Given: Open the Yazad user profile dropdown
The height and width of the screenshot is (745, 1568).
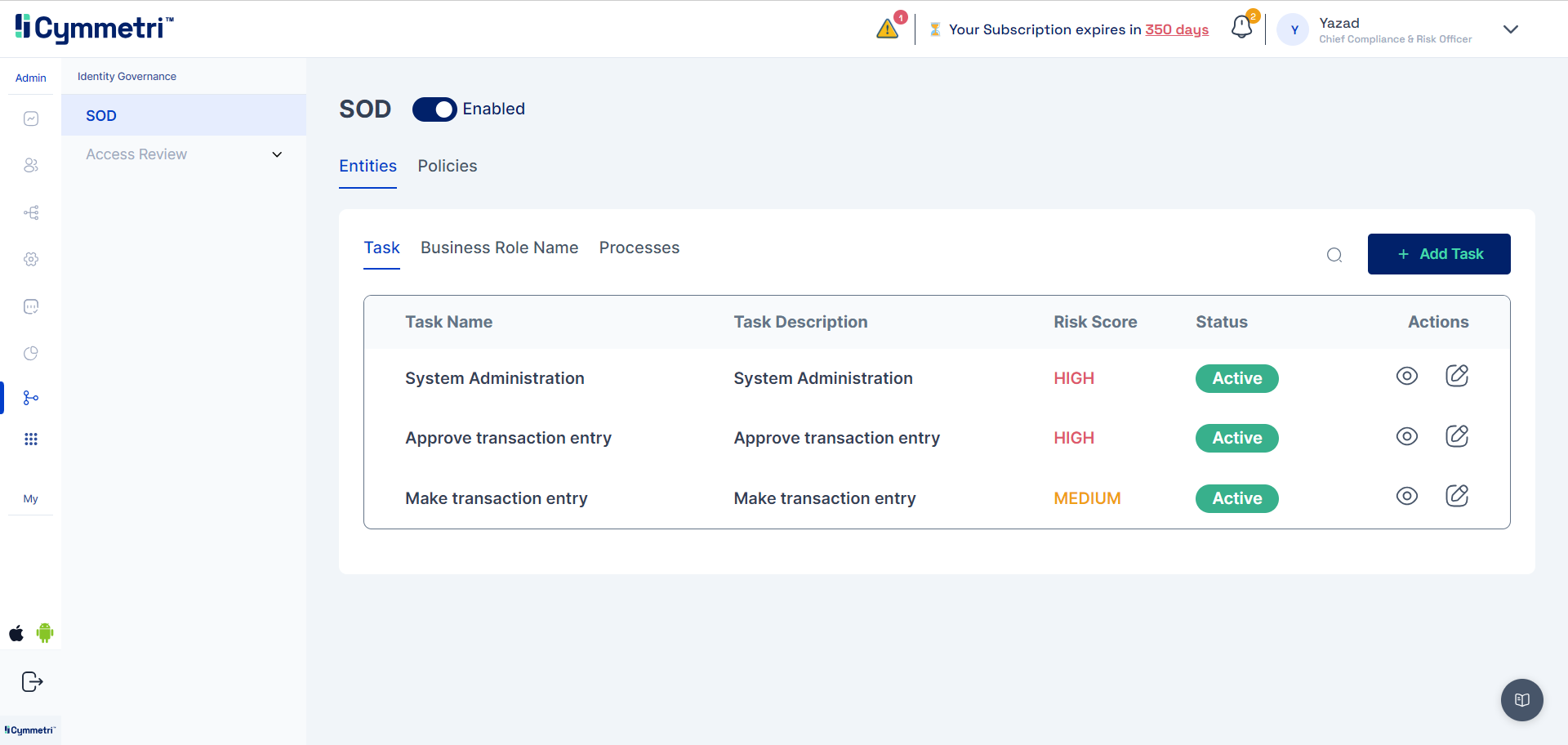Looking at the screenshot, I should [x=1510, y=29].
